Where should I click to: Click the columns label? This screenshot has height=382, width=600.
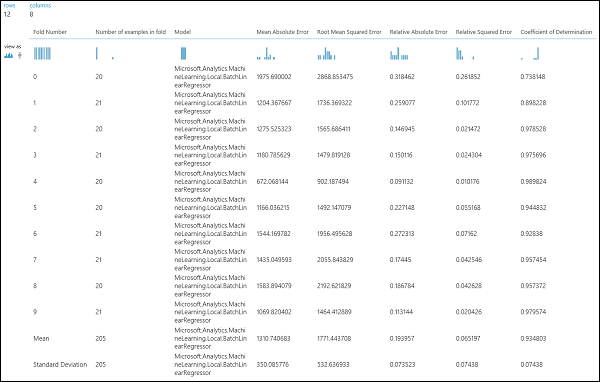(x=40, y=6)
